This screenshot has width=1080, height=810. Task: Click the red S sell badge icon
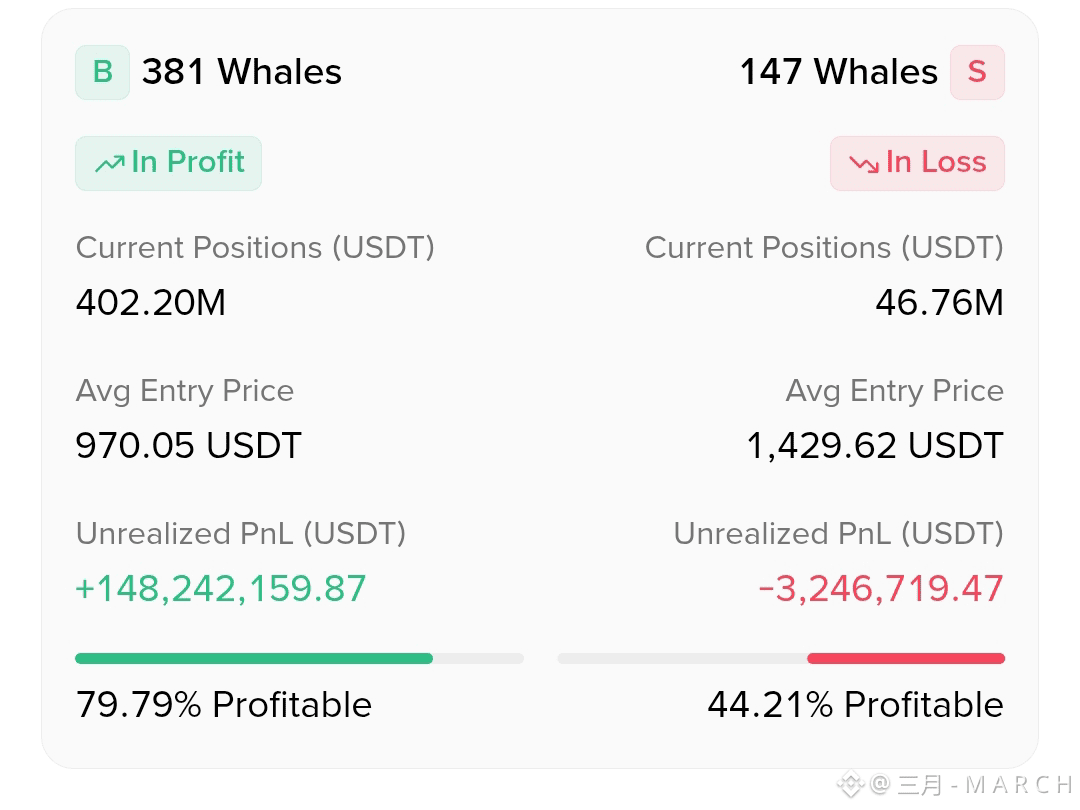(x=977, y=72)
